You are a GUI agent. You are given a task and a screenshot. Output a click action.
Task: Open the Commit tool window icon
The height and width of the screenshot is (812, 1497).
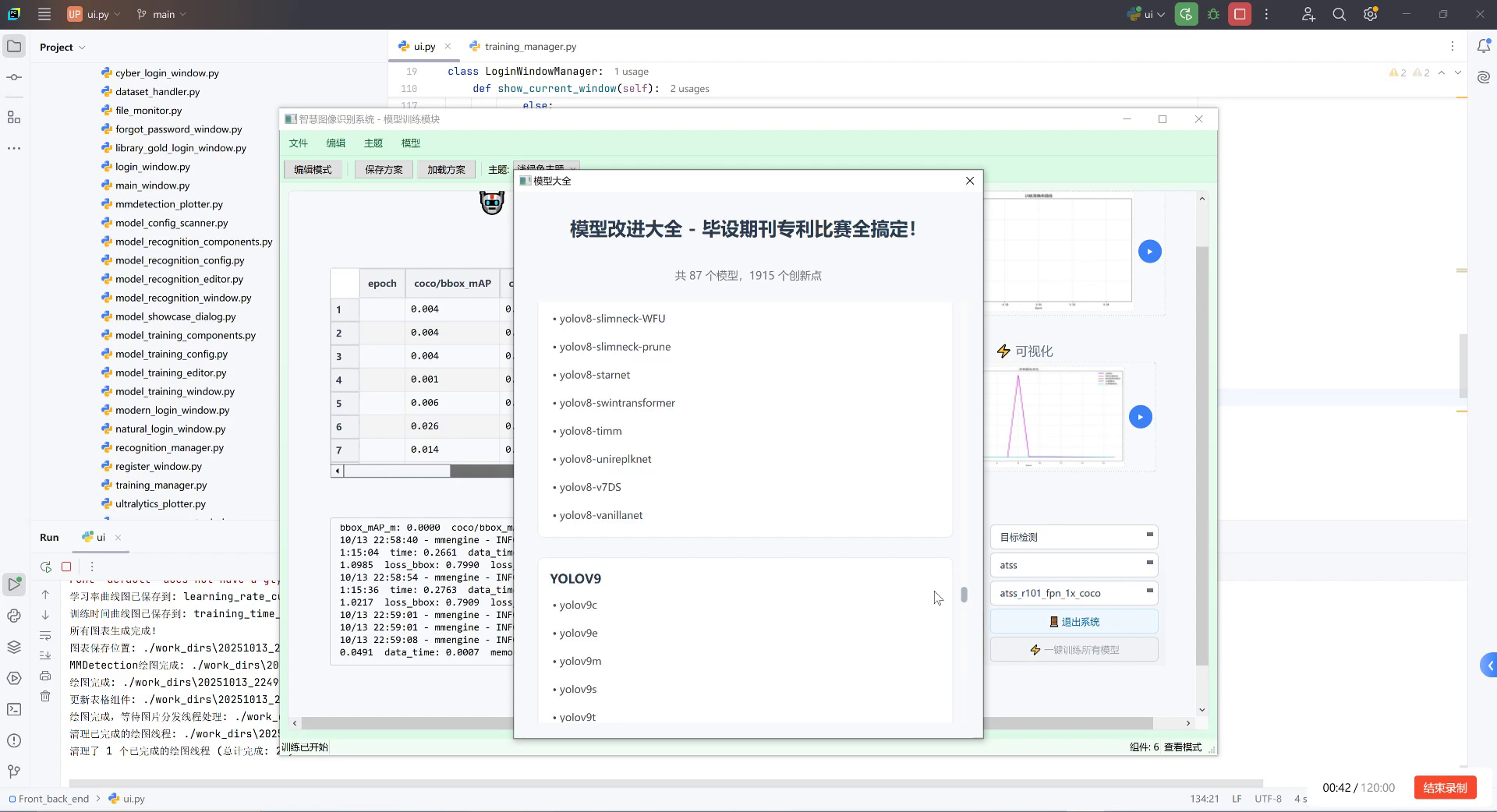pyautogui.click(x=14, y=77)
